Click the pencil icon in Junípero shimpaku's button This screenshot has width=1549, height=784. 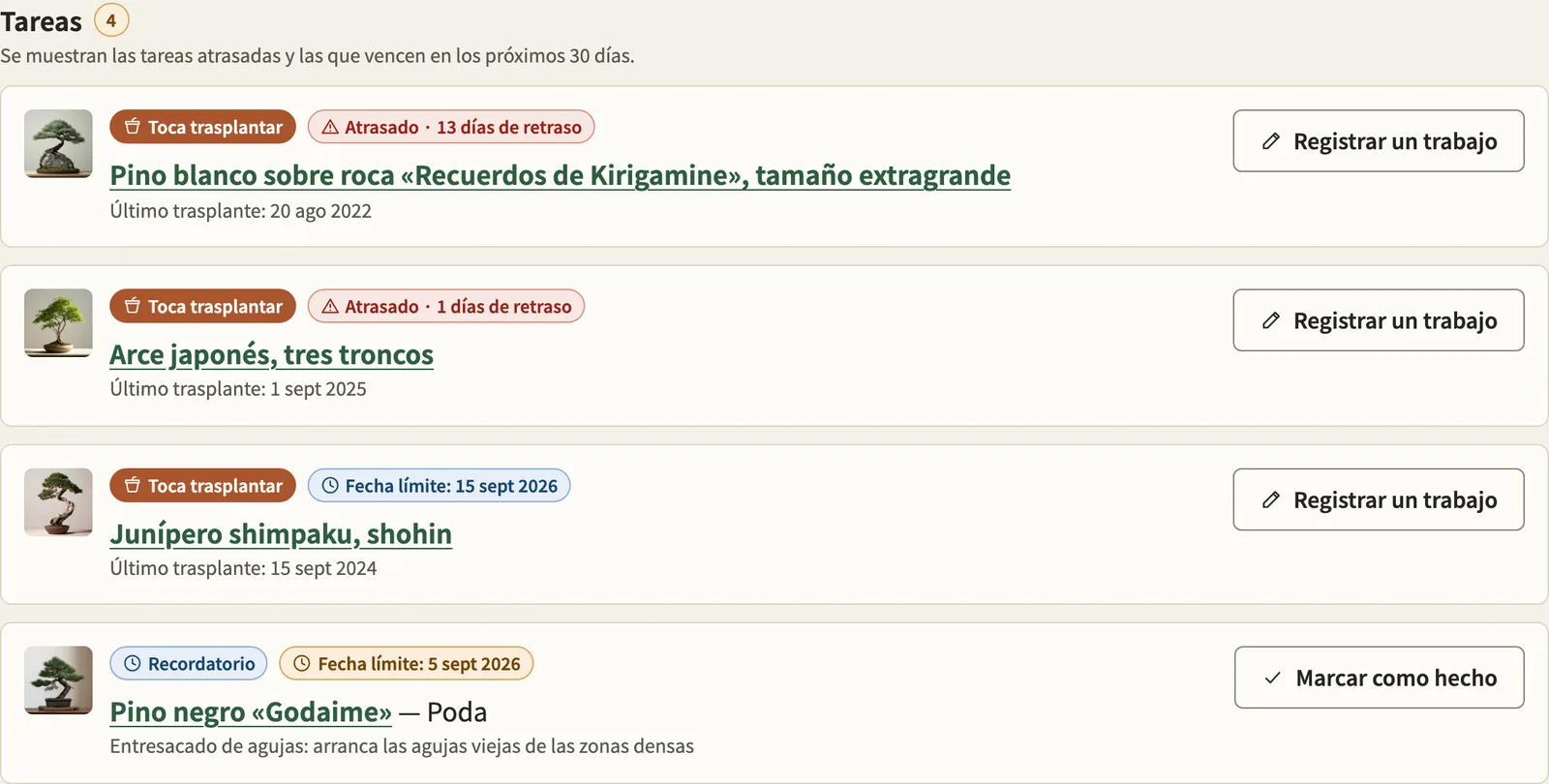[1271, 499]
